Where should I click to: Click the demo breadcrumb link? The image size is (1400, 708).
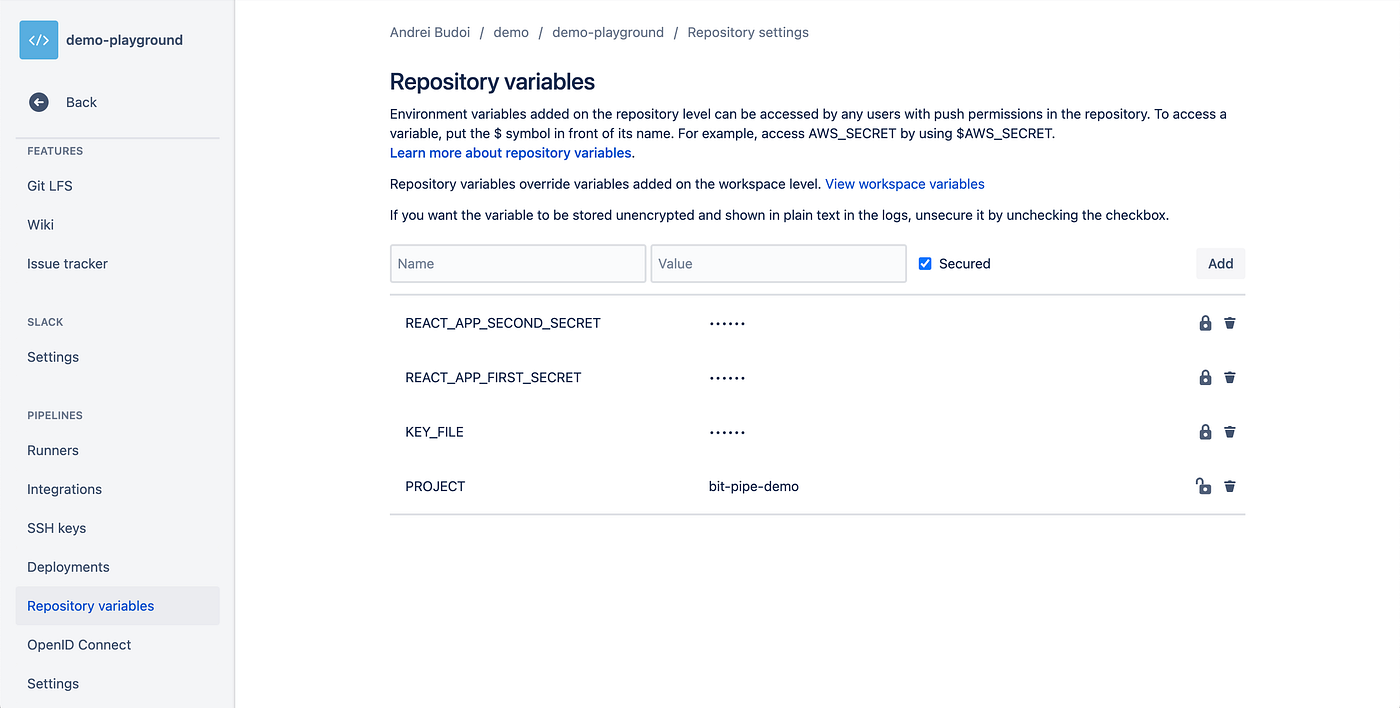(511, 31)
